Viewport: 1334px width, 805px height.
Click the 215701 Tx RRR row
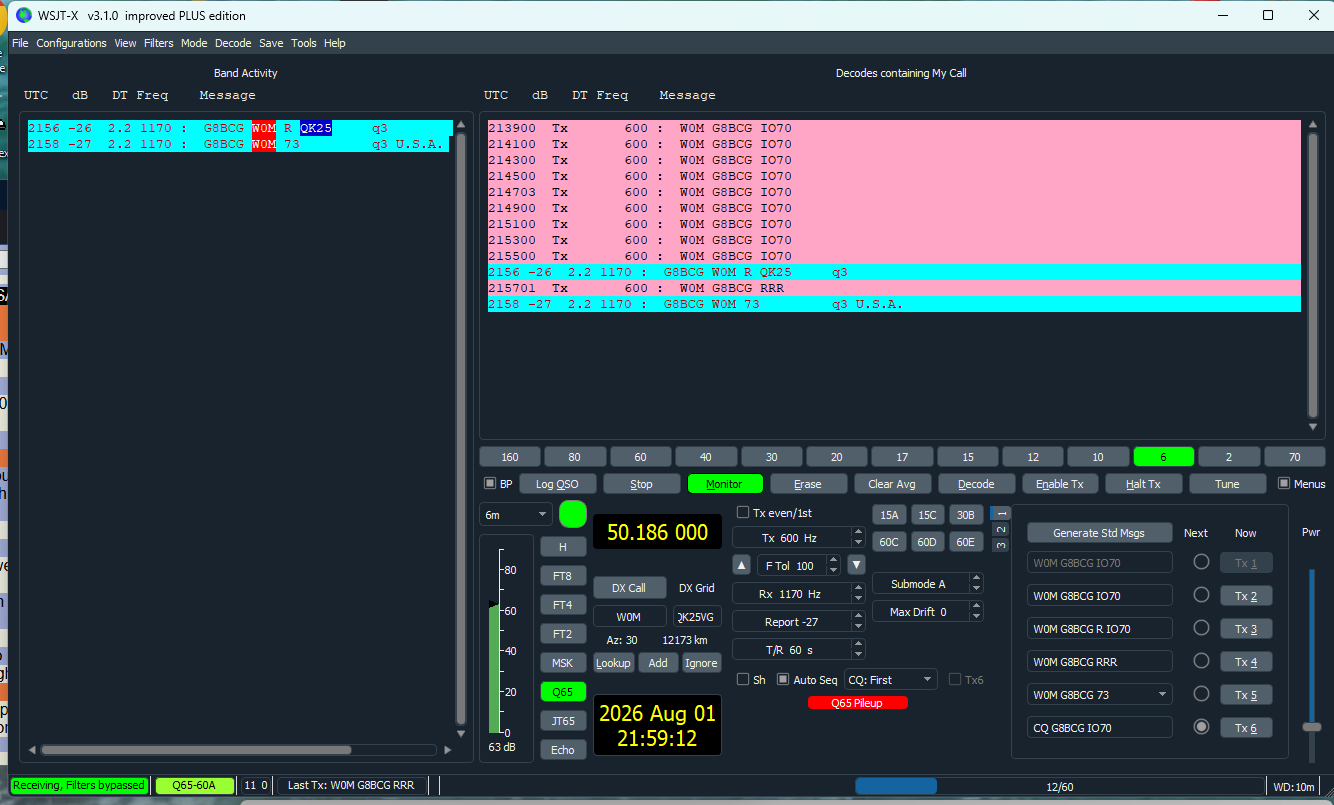point(894,288)
